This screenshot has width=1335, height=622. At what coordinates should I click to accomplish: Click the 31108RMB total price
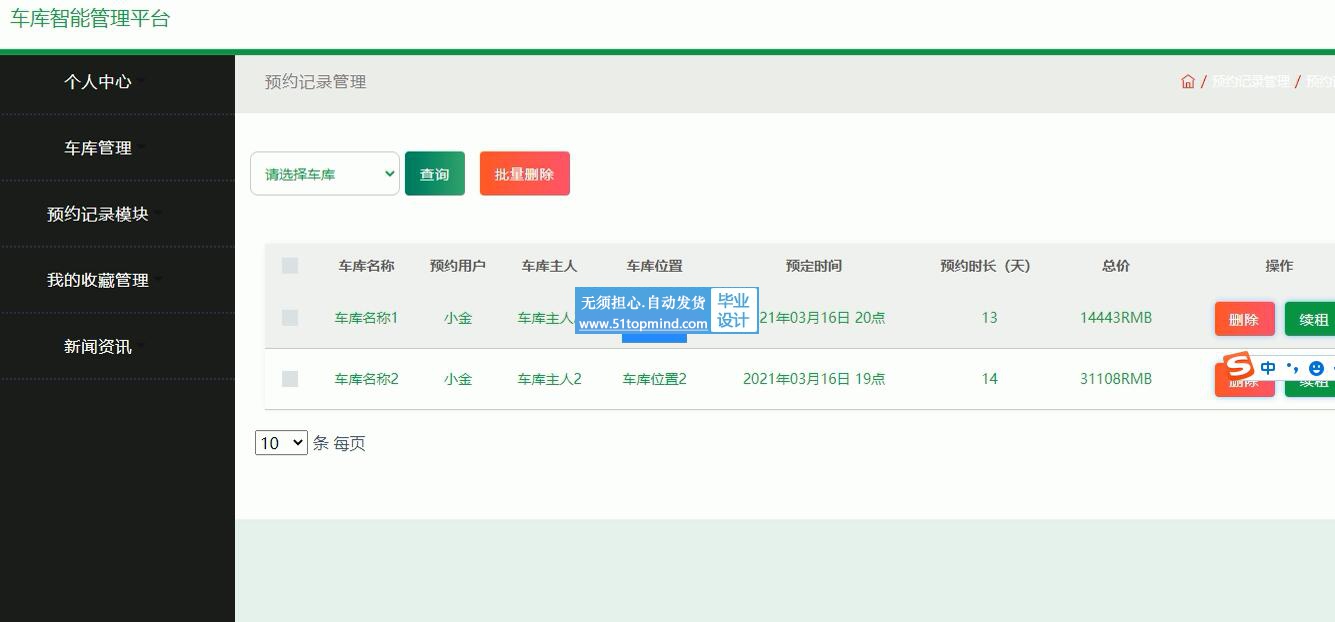click(1116, 379)
